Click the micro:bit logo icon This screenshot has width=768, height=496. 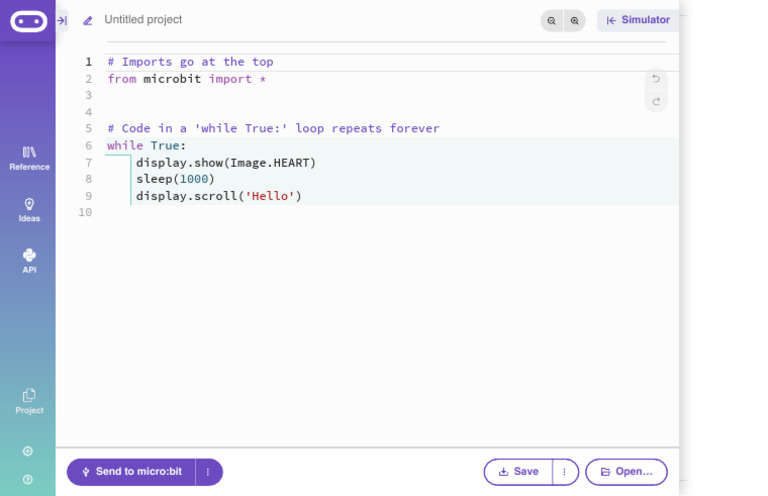coord(28,21)
